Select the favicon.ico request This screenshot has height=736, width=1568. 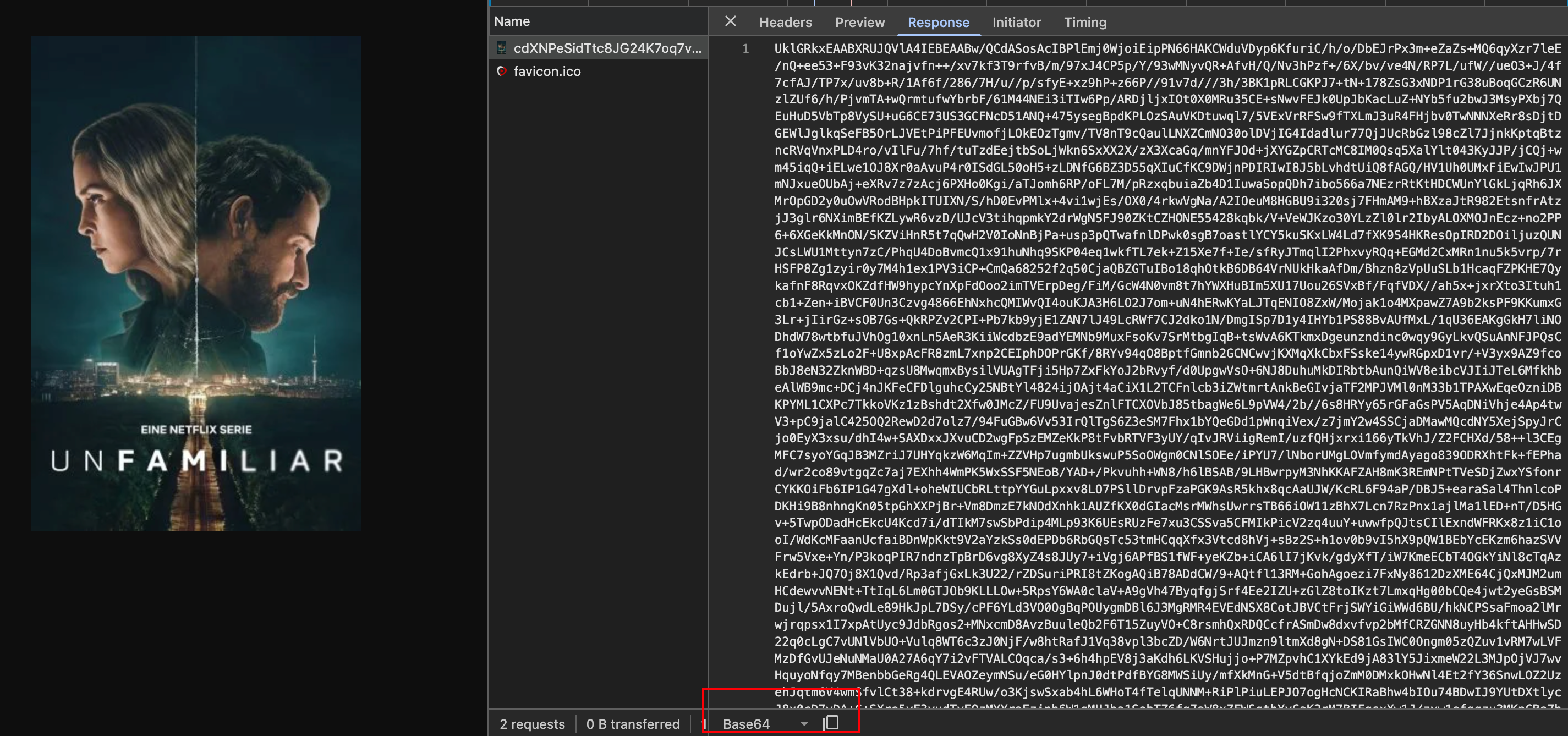[x=599, y=71]
